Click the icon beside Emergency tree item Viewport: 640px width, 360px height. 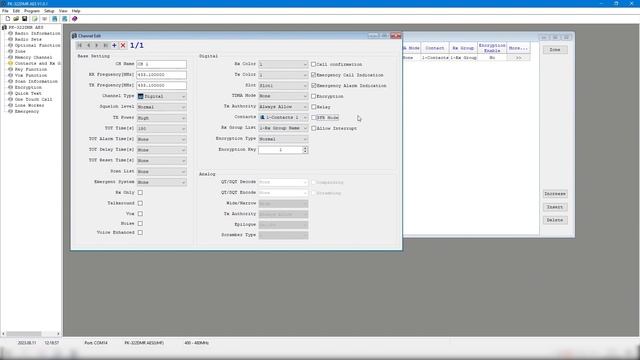[11, 111]
